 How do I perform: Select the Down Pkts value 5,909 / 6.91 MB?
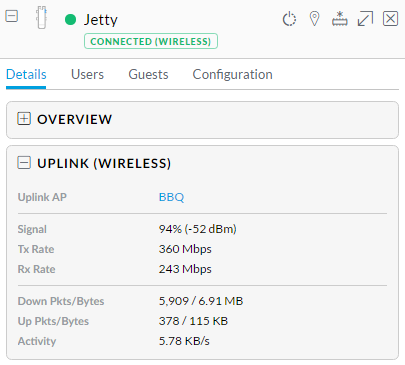pos(201,301)
